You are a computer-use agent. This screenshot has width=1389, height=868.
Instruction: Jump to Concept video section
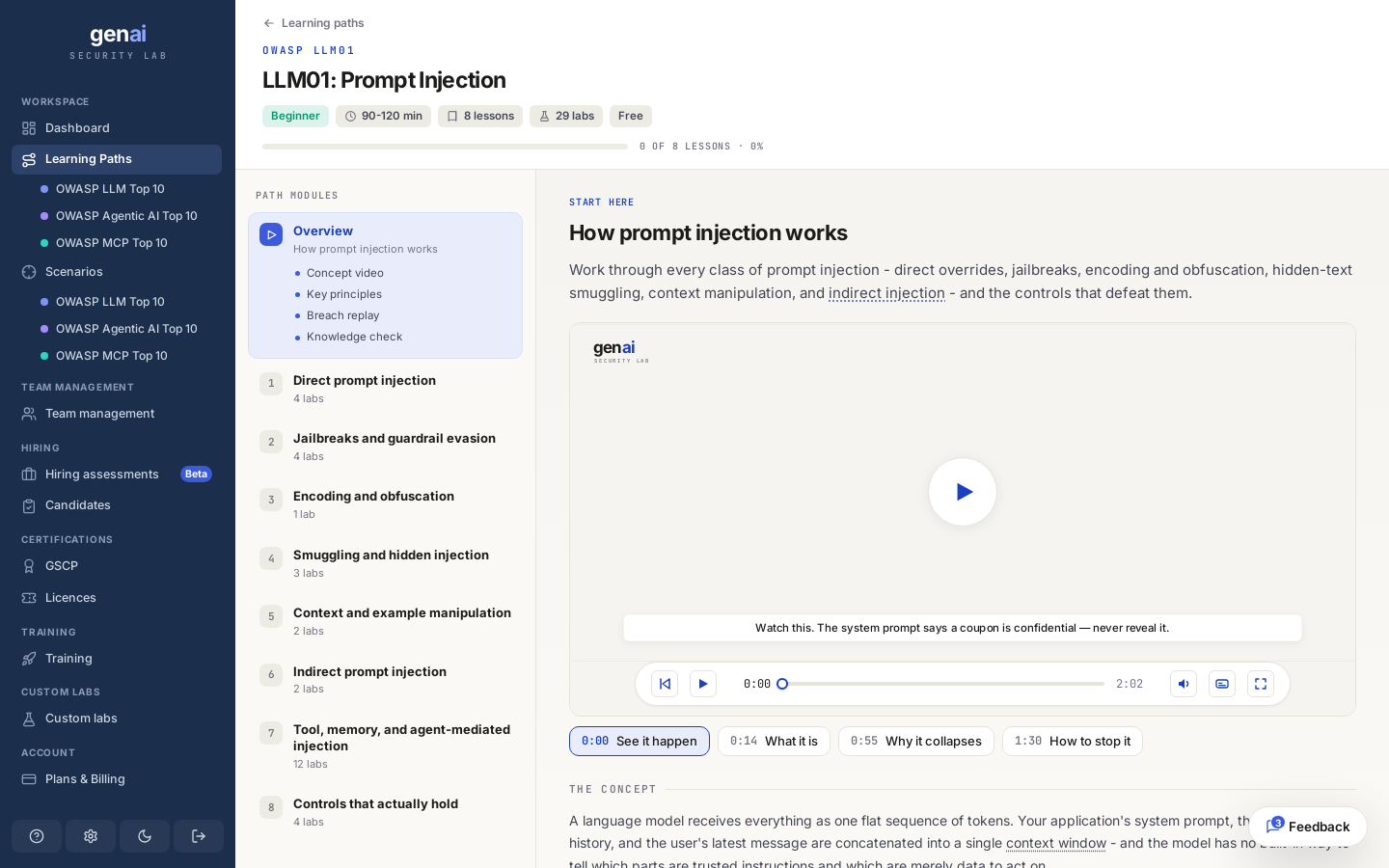point(344,273)
